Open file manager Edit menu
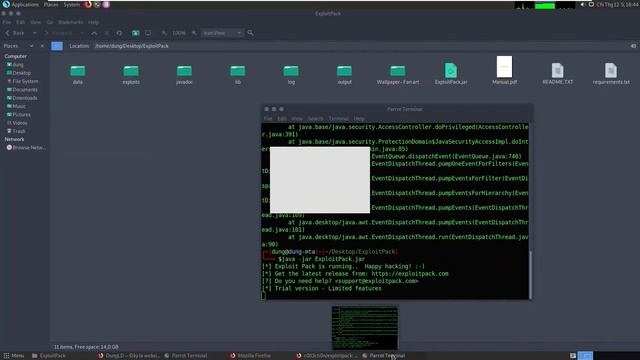Viewport: 640px width, 360px height. pos(21,22)
